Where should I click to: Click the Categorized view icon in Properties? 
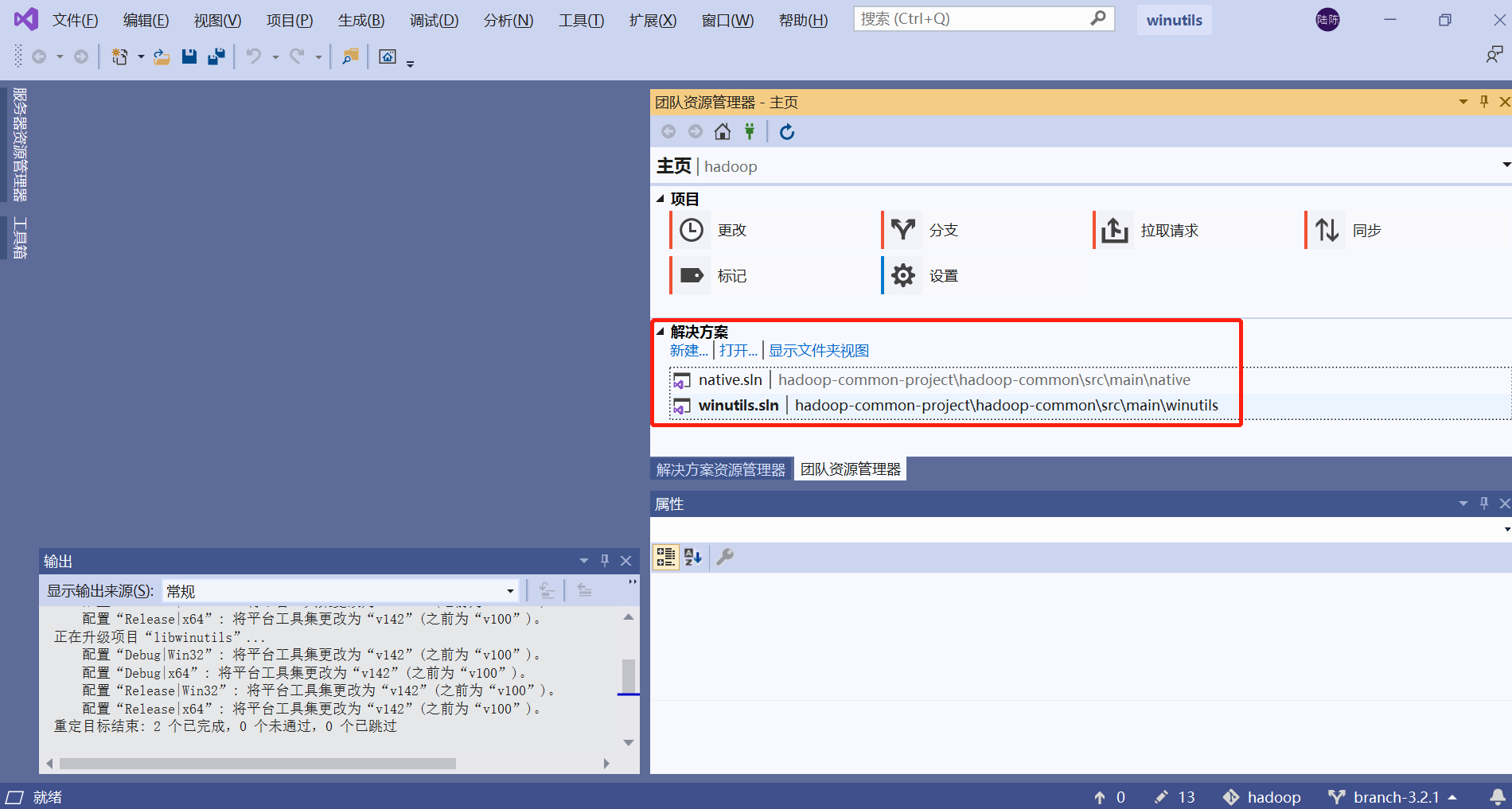[x=666, y=557]
